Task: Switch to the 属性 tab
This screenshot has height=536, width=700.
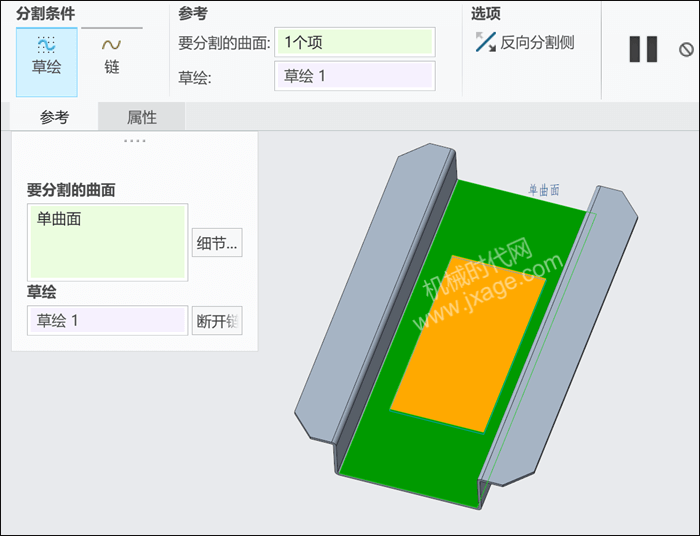Action: click(x=142, y=117)
